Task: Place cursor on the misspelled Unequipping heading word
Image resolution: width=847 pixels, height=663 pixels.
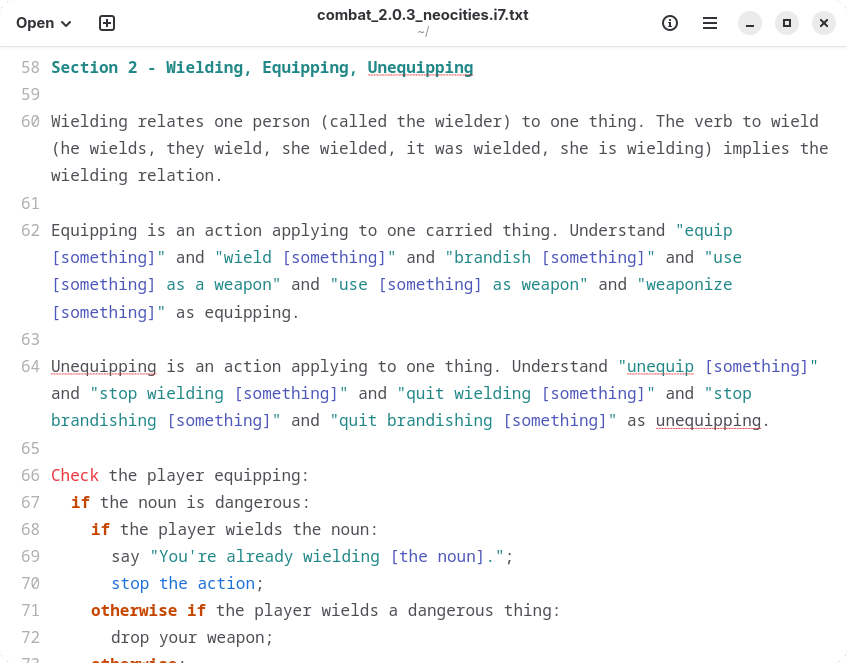Action: click(420, 68)
